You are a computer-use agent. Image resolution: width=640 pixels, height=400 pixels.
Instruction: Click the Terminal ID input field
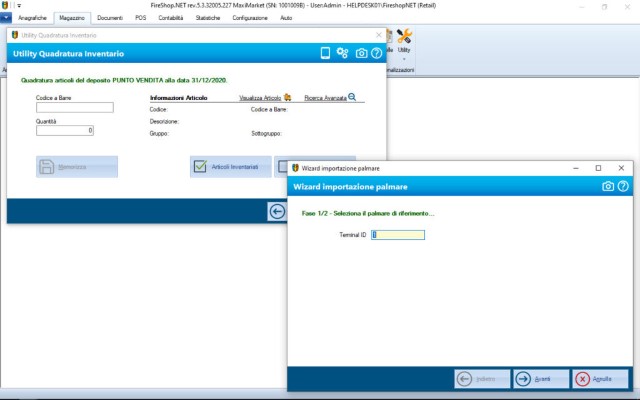point(398,235)
